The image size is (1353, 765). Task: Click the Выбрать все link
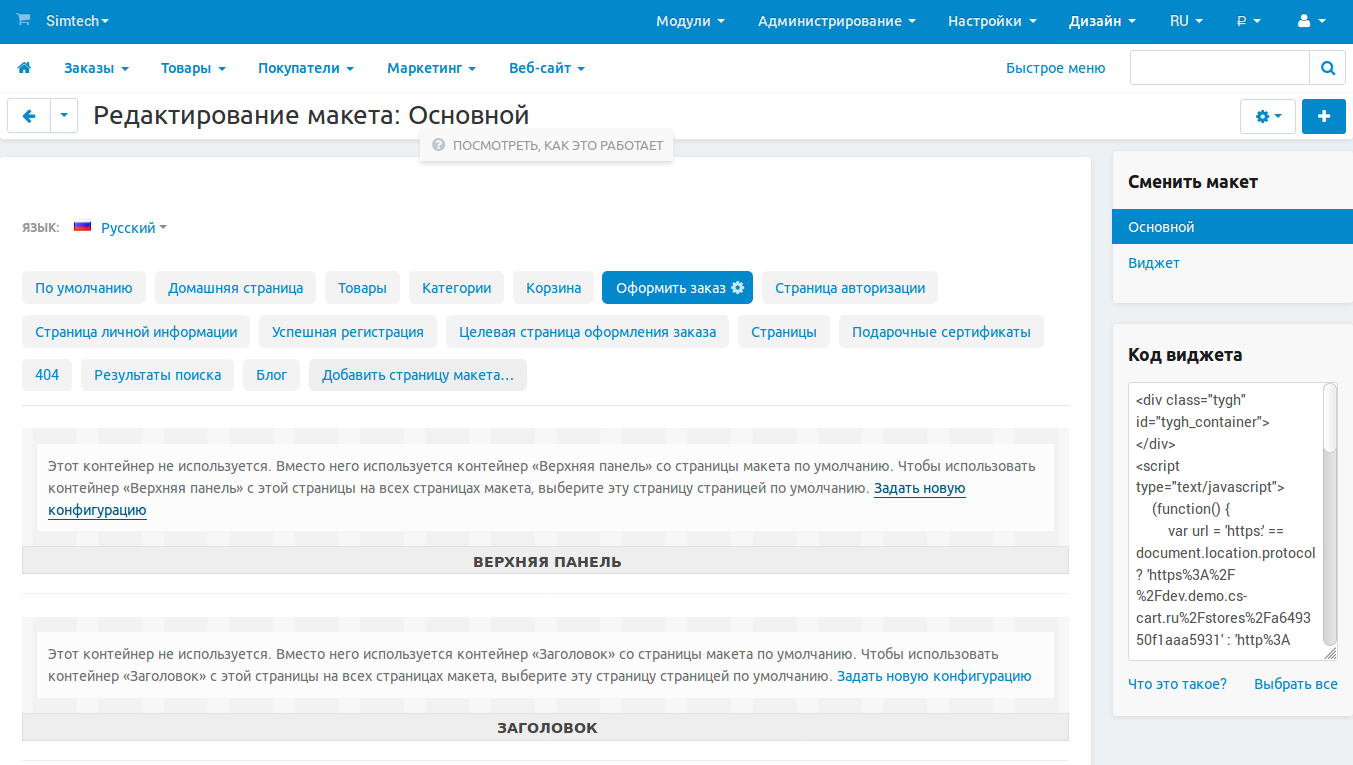tap(1295, 684)
